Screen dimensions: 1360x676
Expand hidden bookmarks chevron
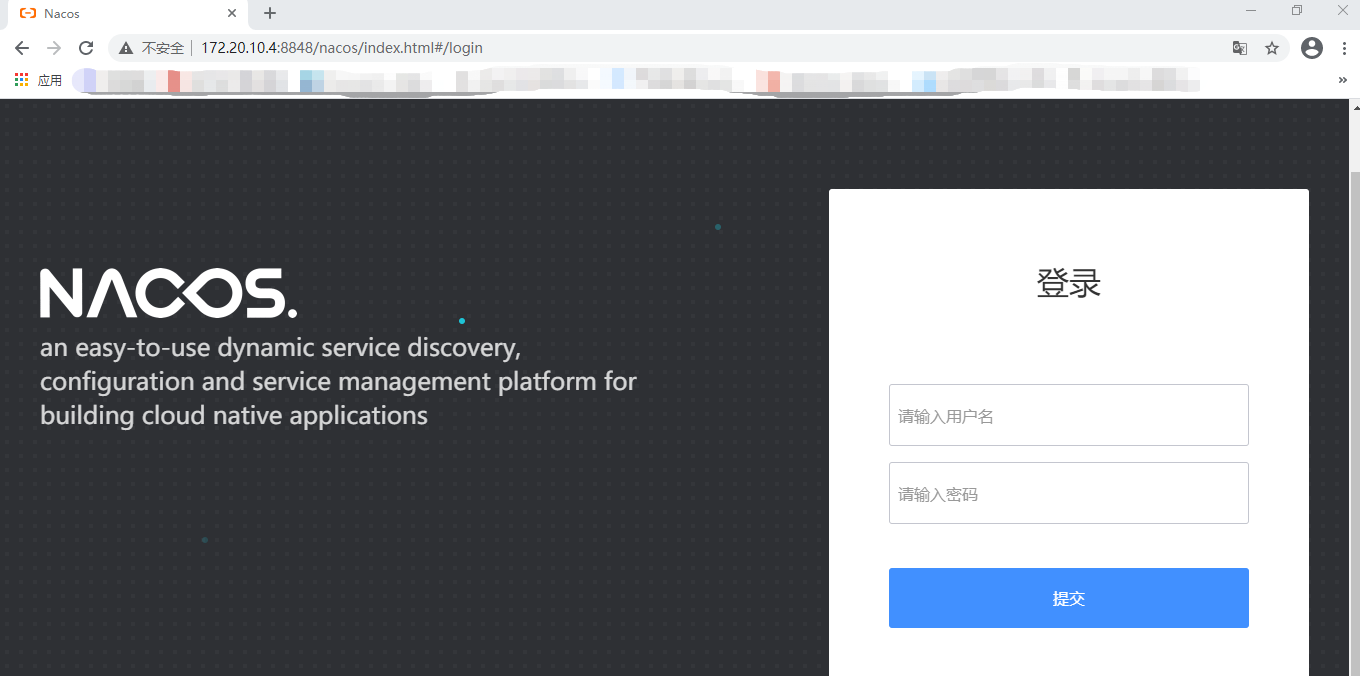1343,80
